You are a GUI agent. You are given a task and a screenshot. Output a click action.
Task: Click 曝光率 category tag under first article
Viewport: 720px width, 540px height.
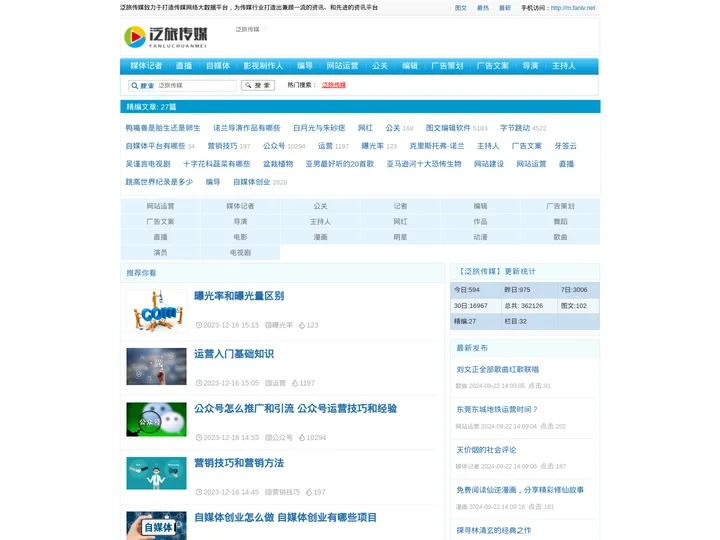click(x=282, y=325)
